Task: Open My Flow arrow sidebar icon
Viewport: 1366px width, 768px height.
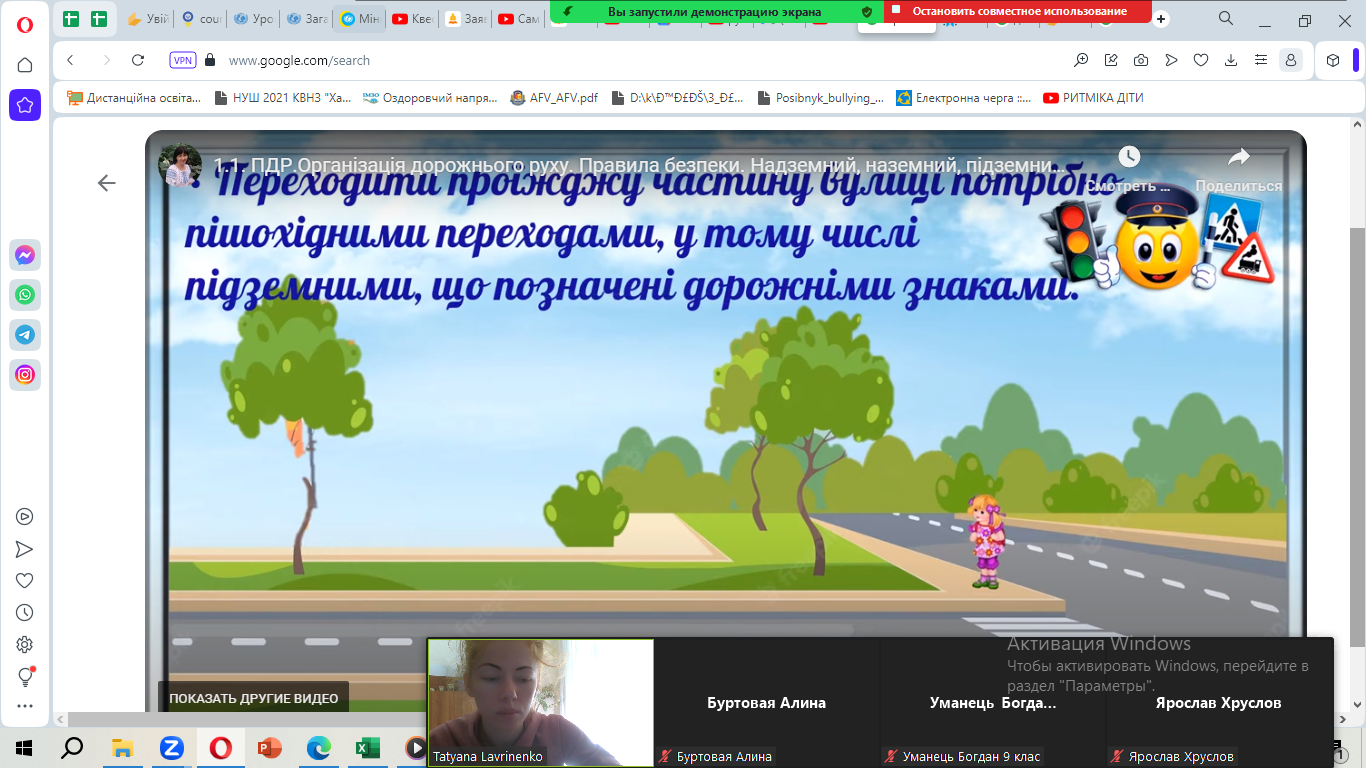Action: click(25, 549)
